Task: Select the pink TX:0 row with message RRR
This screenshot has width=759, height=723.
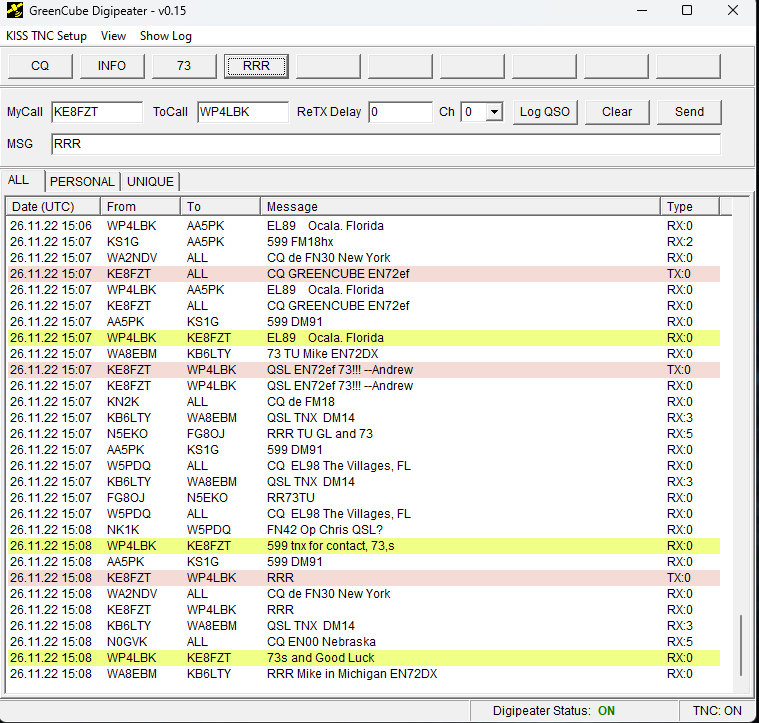Action: pyautogui.click(x=364, y=578)
